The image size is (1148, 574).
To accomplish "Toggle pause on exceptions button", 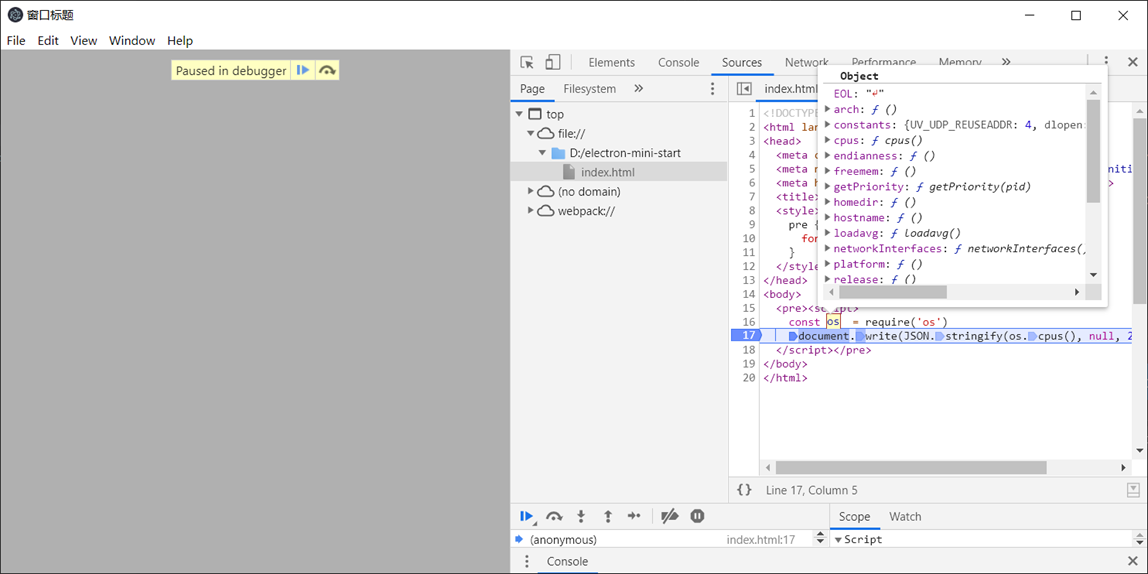I will [697, 516].
